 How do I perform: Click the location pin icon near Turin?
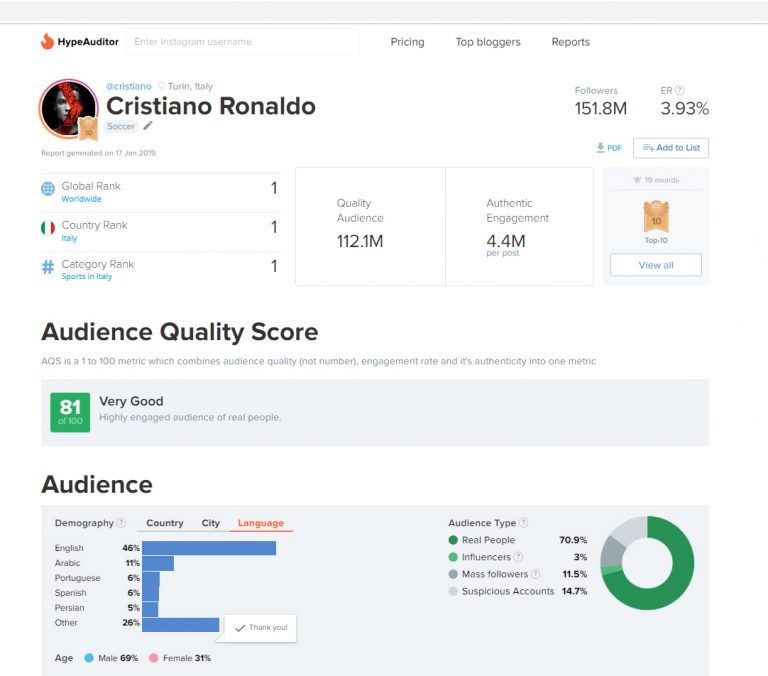pyautogui.click(x=161, y=86)
